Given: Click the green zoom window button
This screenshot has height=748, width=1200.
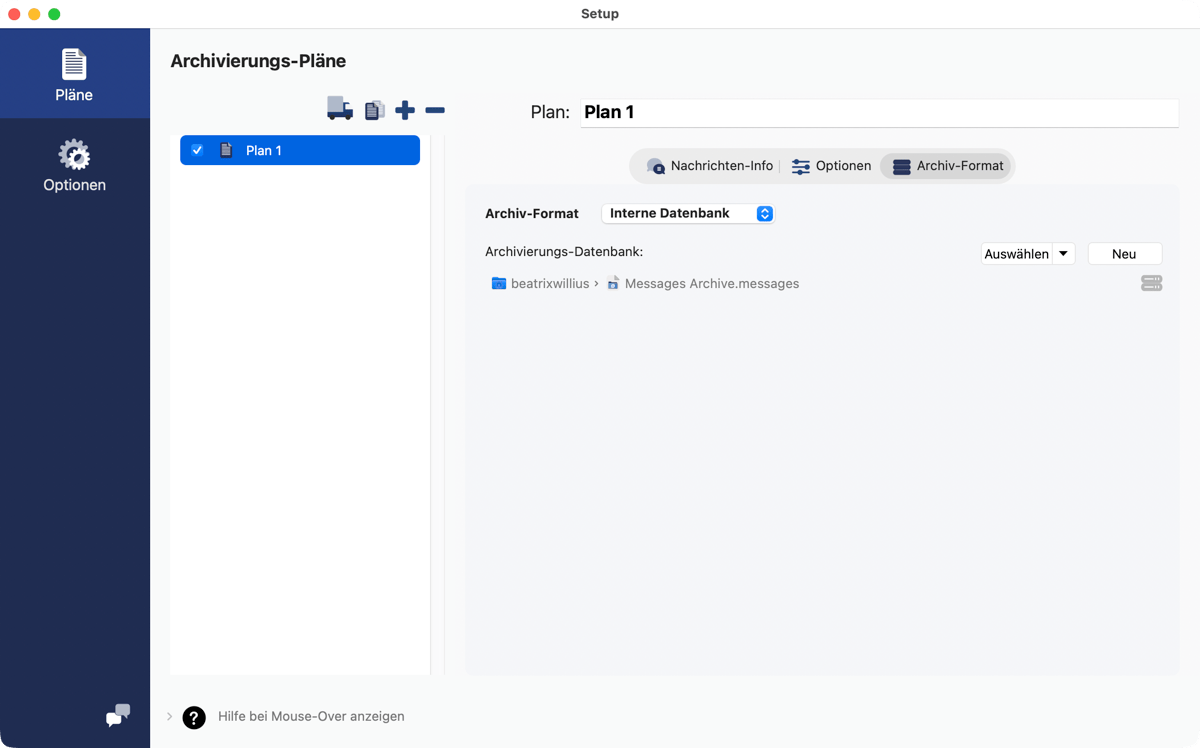Looking at the screenshot, I should (54, 14).
